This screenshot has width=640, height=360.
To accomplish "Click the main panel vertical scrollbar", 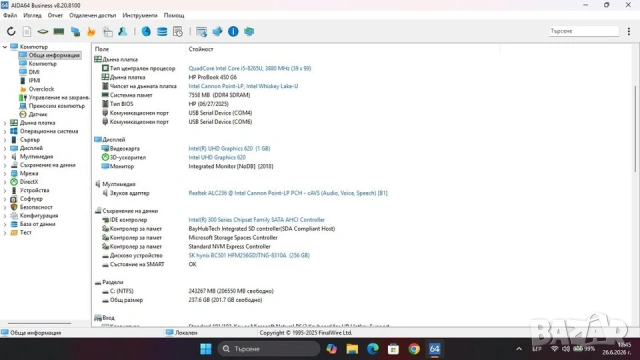I will pyautogui.click(x=635, y=128).
